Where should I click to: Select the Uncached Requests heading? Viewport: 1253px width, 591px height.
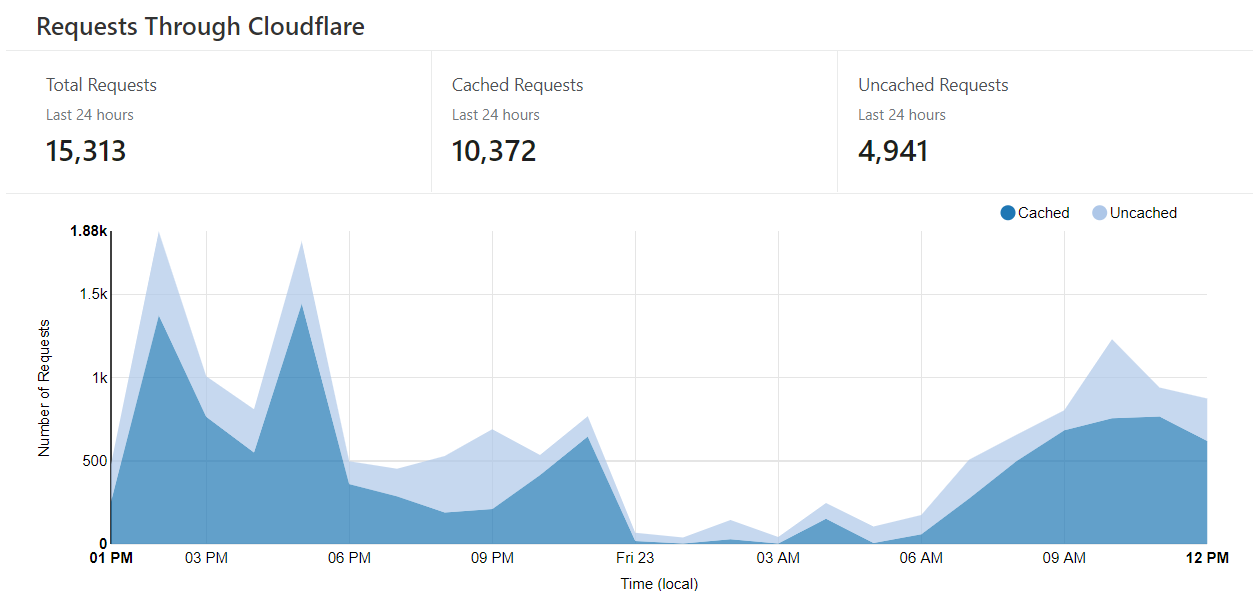pos(933,85)
